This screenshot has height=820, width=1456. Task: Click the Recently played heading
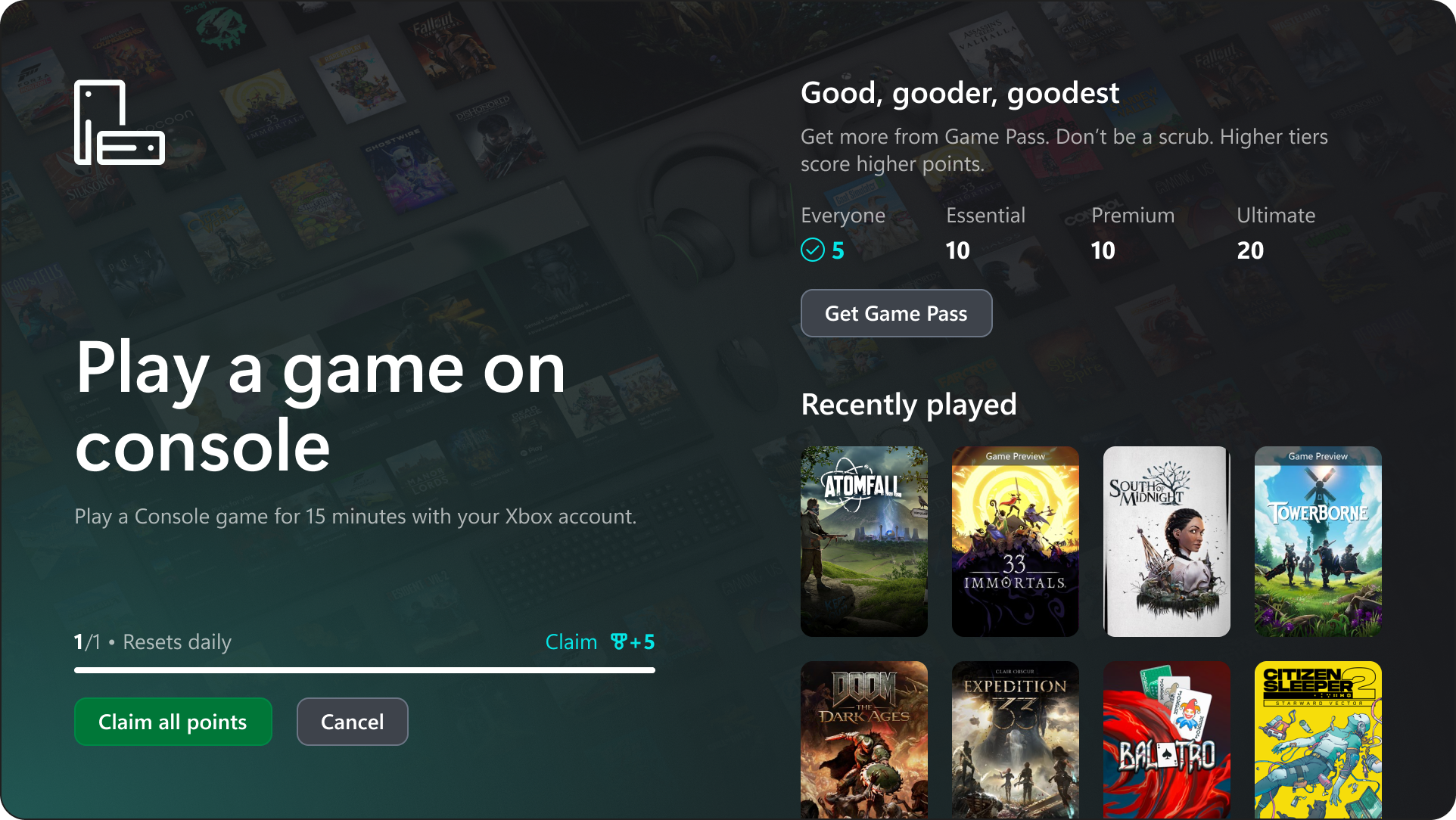click(908, 405)
